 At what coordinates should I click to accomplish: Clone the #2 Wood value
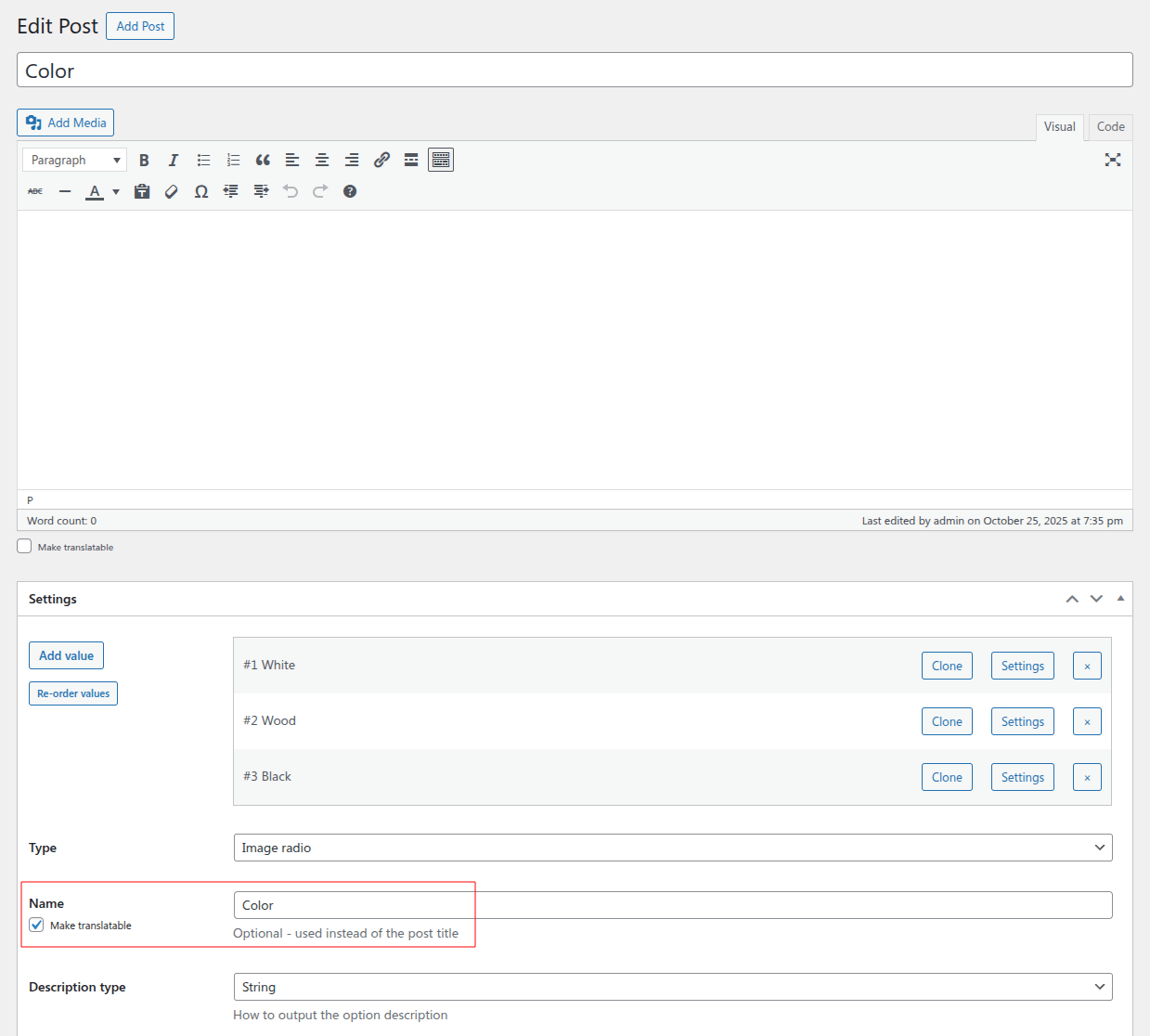click(947, 722)
